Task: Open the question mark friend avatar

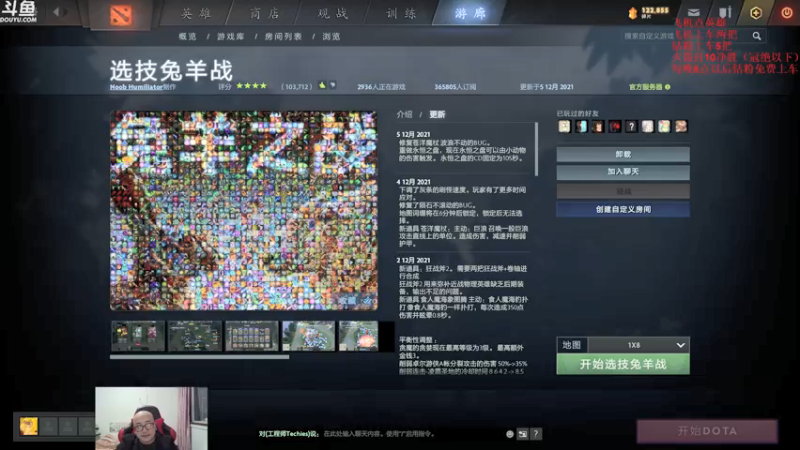Action: 631,126
